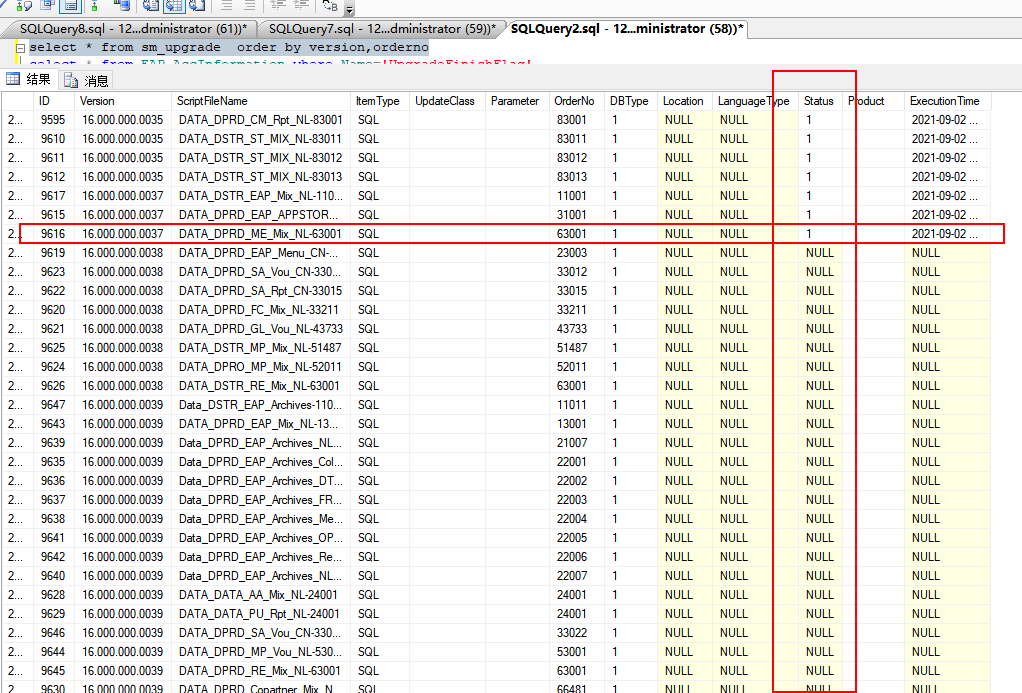Open the 消息 messages tab
This screenshot has height=693, width=1022.
pyautogui.click(x=87, y=80)
